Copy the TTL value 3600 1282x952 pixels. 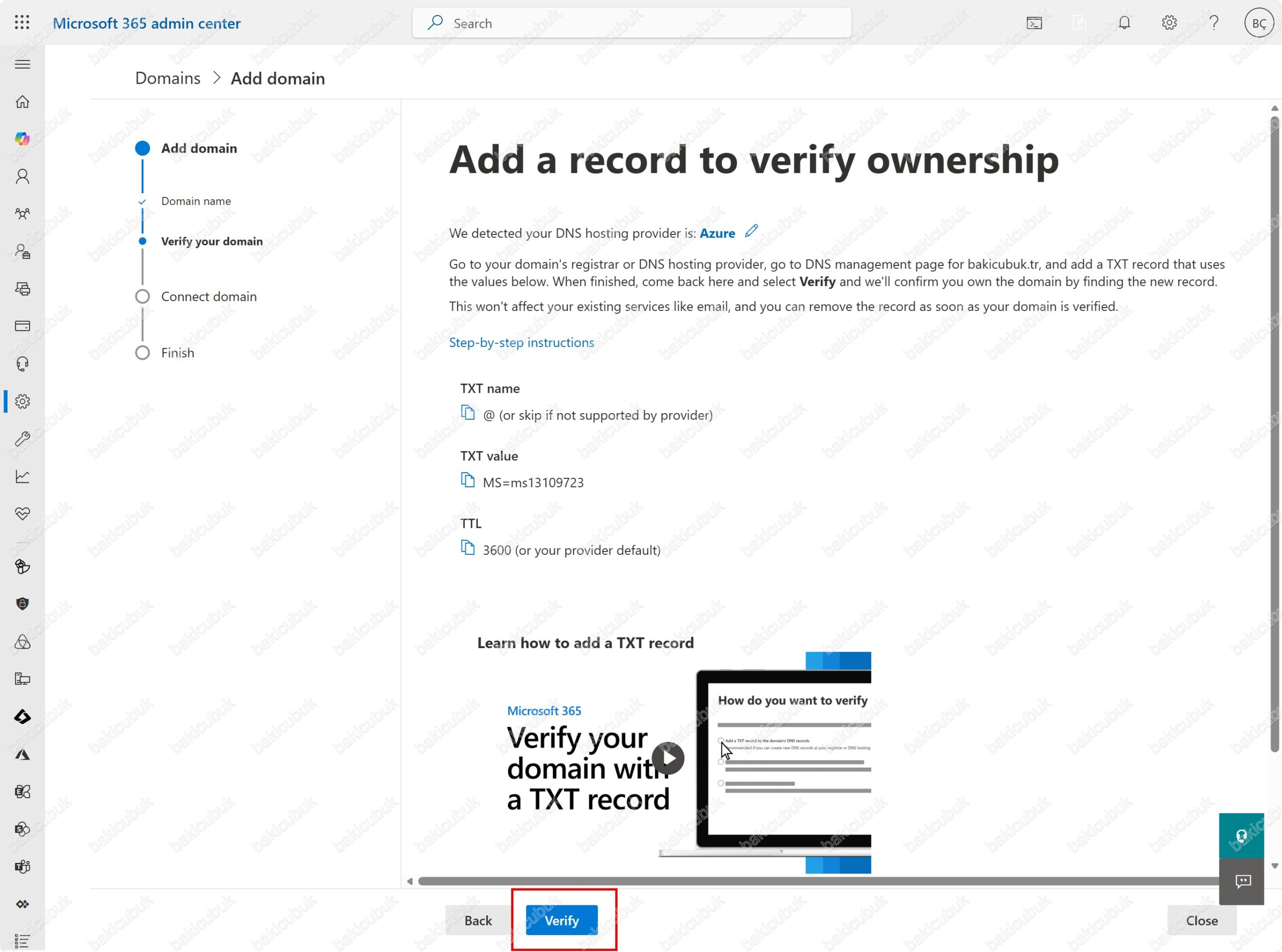[x=467, y=547]
